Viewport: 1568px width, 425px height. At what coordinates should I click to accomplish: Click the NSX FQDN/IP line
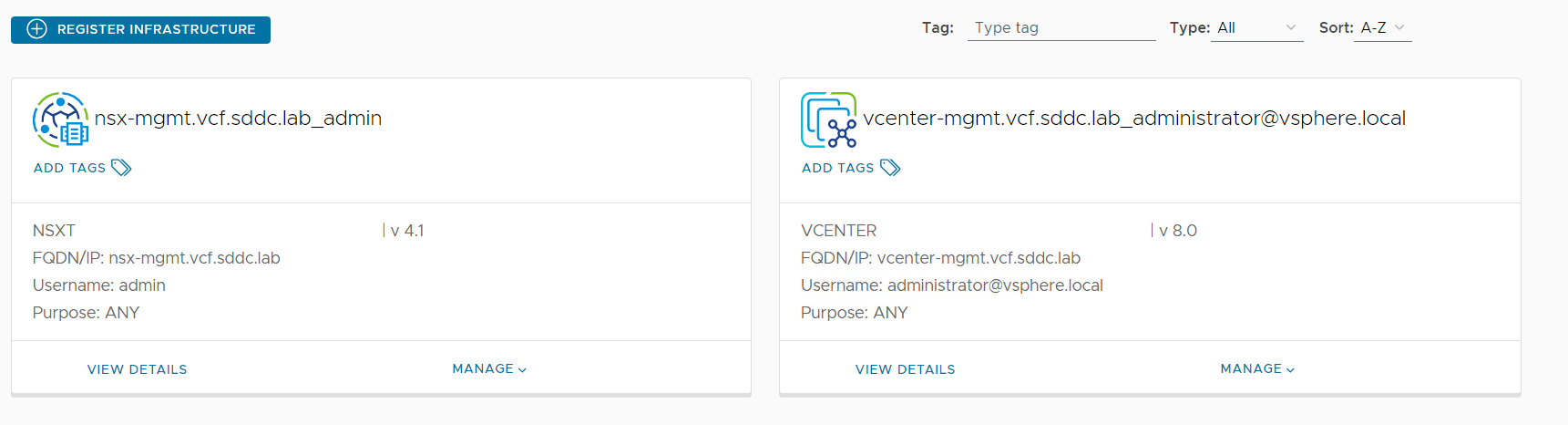pos(157,258)
